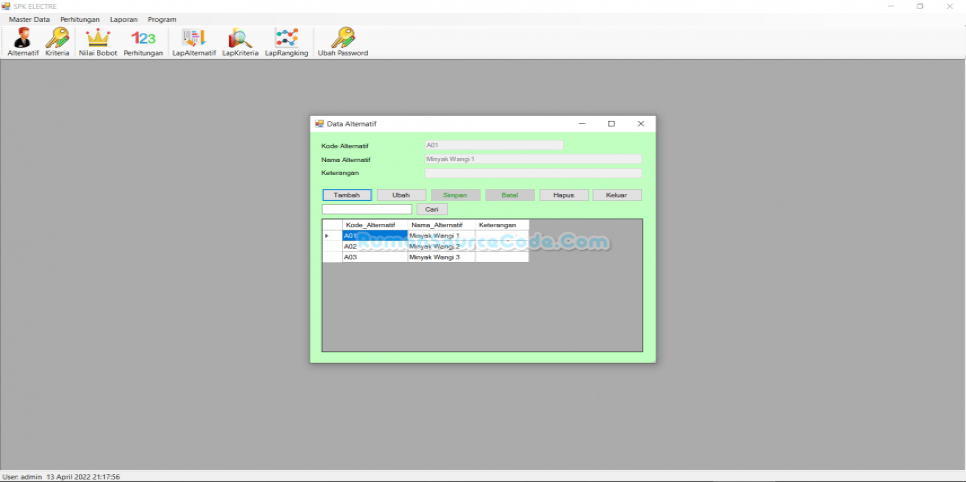Click the row selector arrow for A01
The width and height of the screenshot is (966, 482).
[332, 236]
